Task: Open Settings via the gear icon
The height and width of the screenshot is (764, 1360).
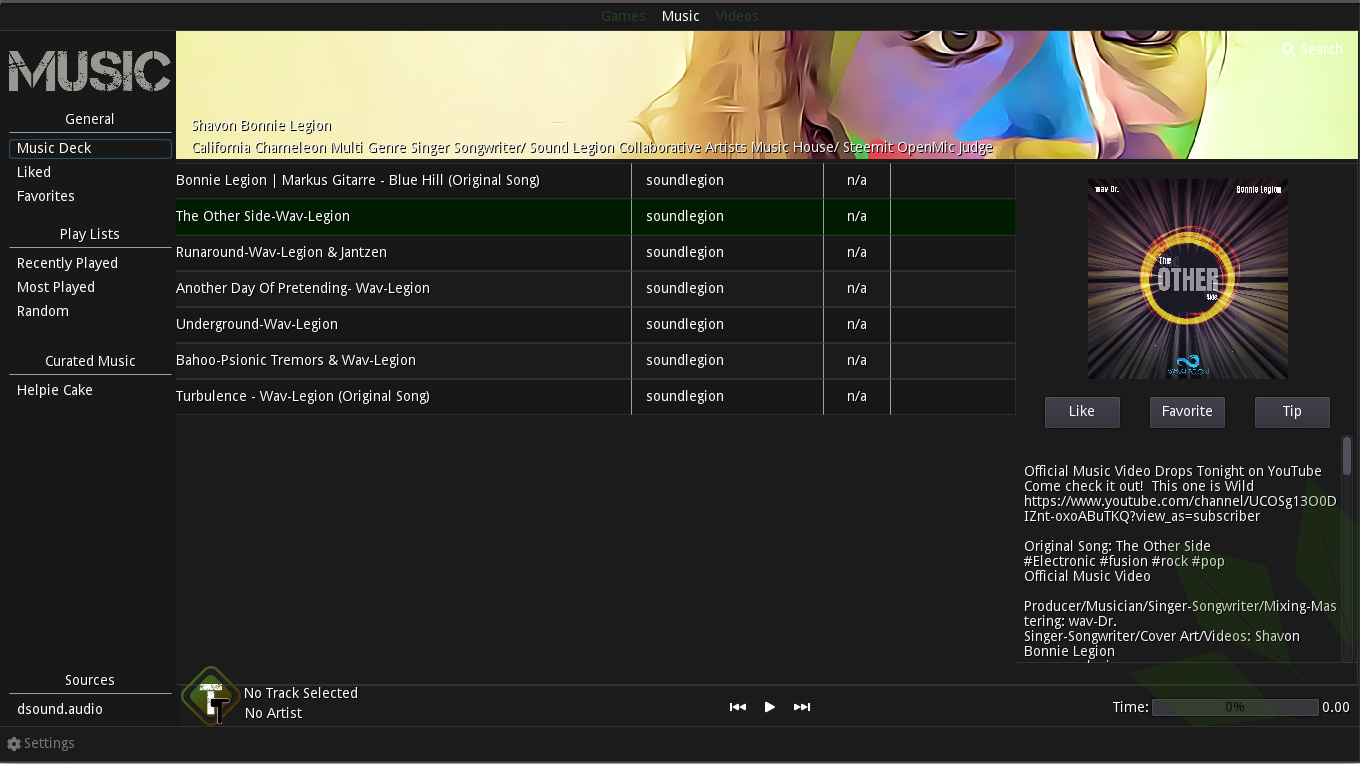Action: coord(14,744)
